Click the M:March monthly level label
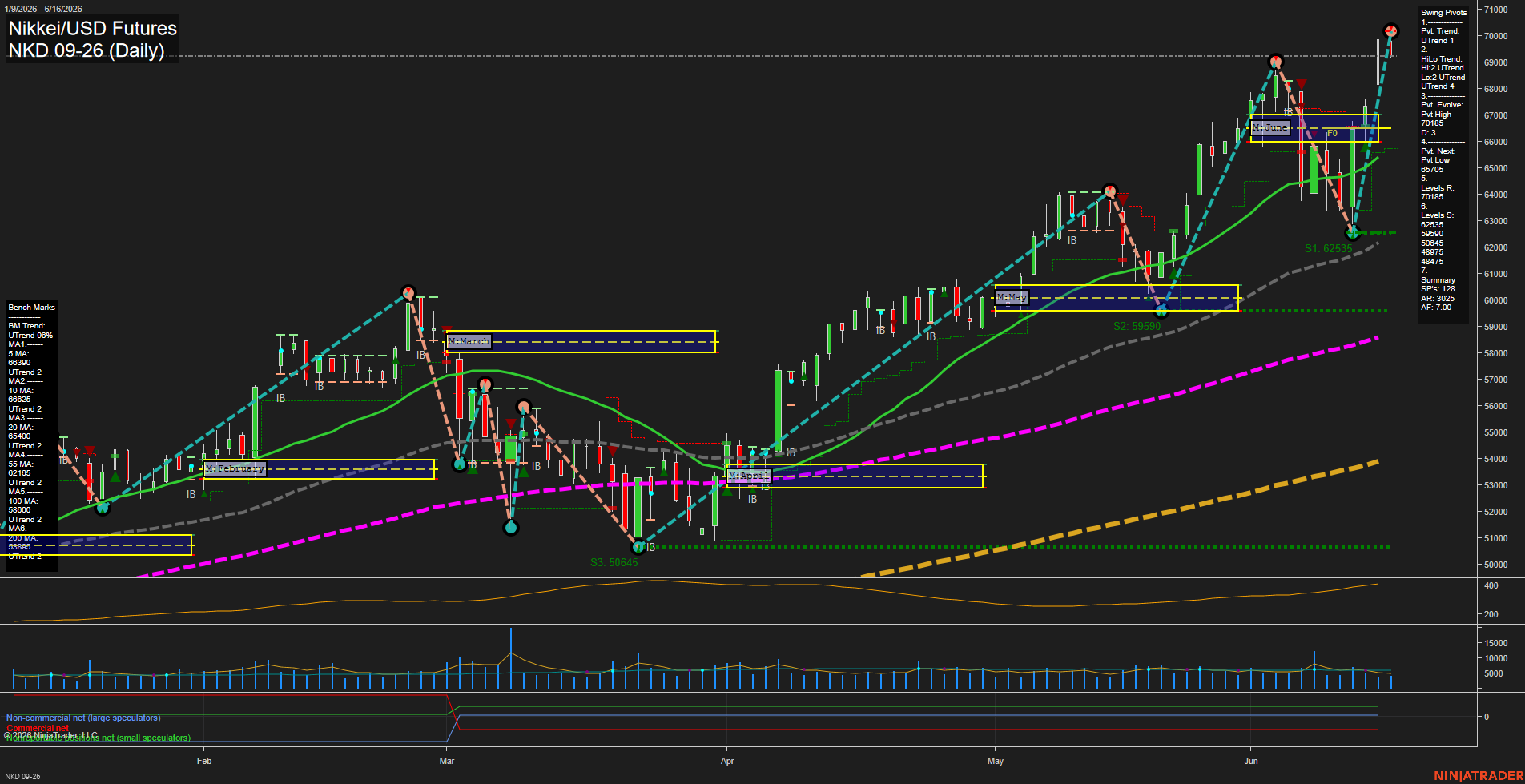This screenshot has height=784, width=1525. [x=469, y=341]
